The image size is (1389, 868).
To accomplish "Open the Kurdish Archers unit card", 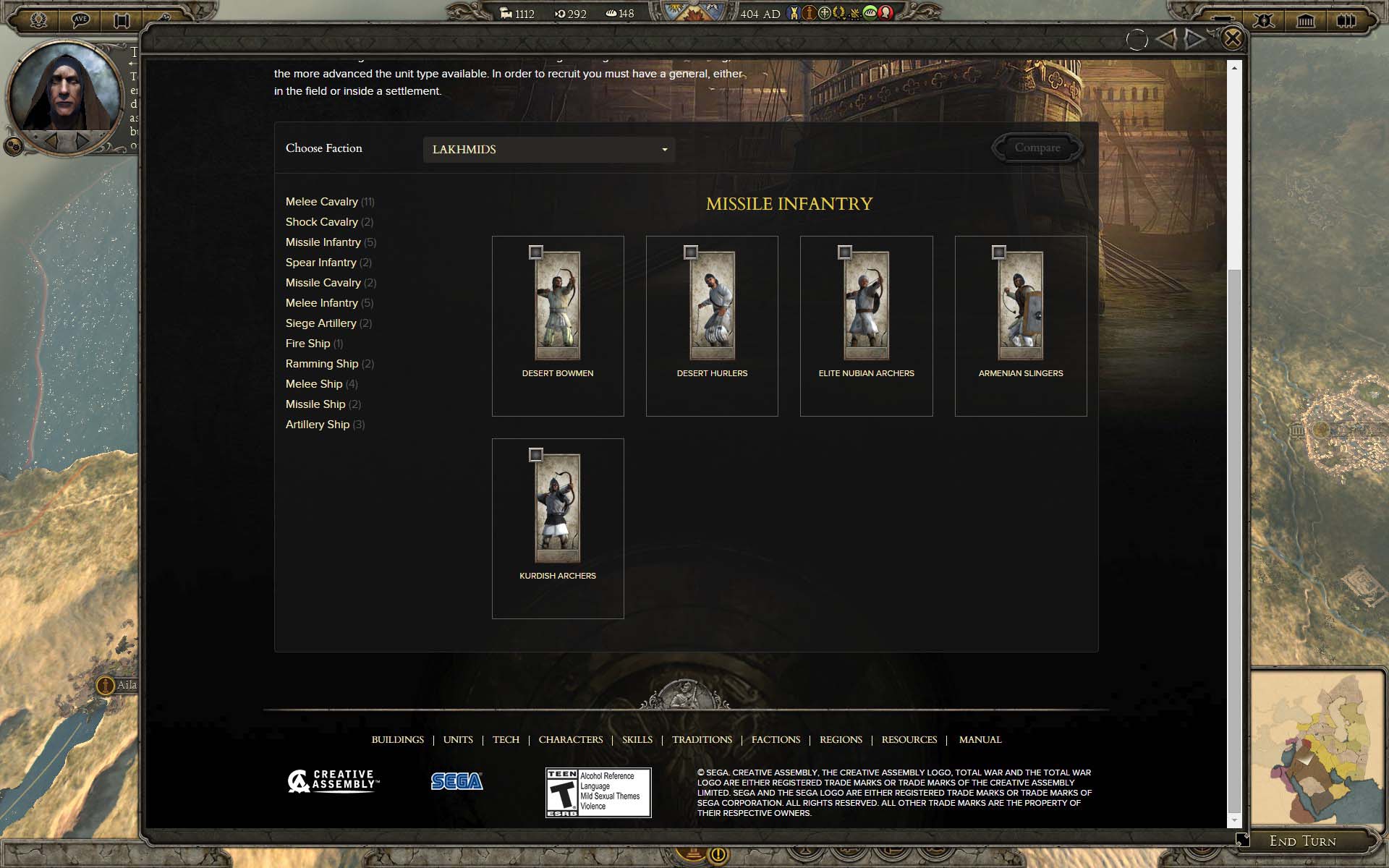I will 558,529.
